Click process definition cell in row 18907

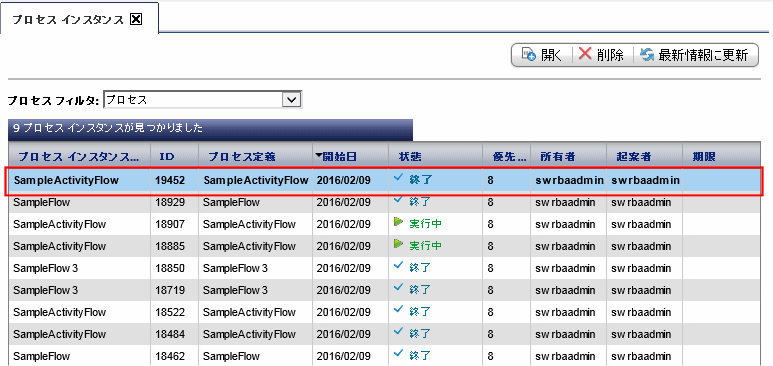coord(249,224)
